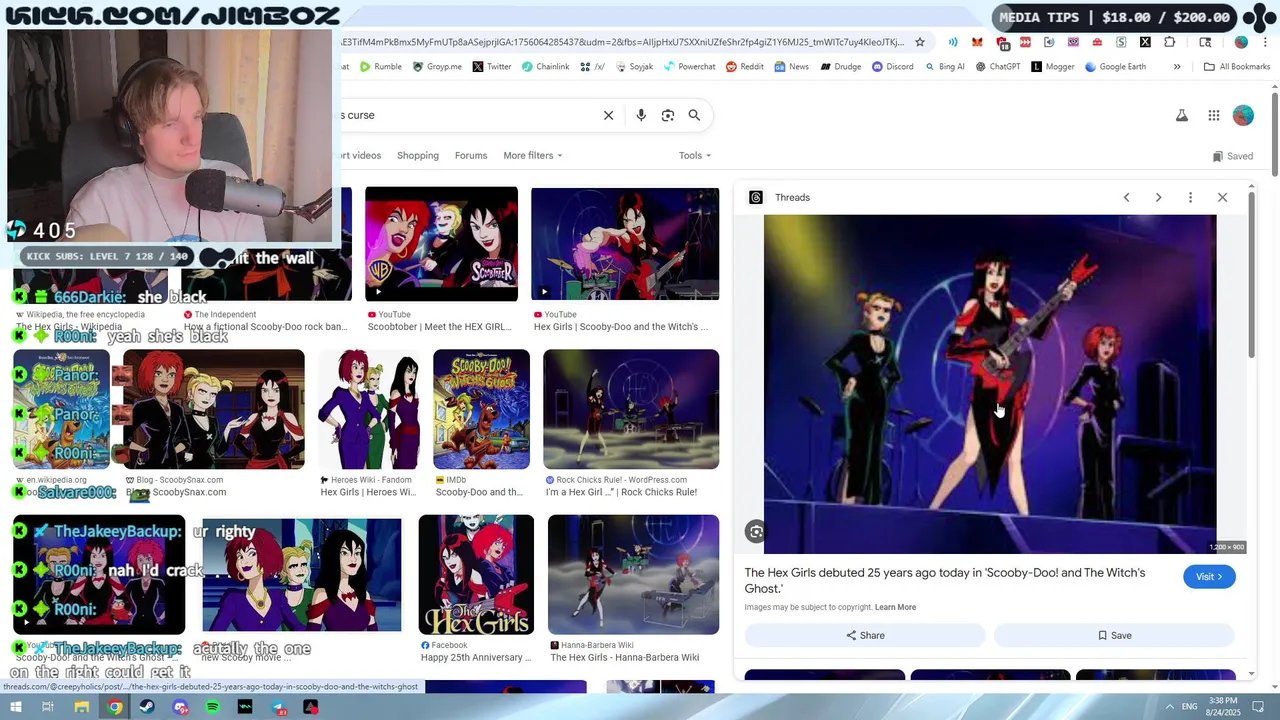Open the Powerchat bookmark

click(689, 67)
